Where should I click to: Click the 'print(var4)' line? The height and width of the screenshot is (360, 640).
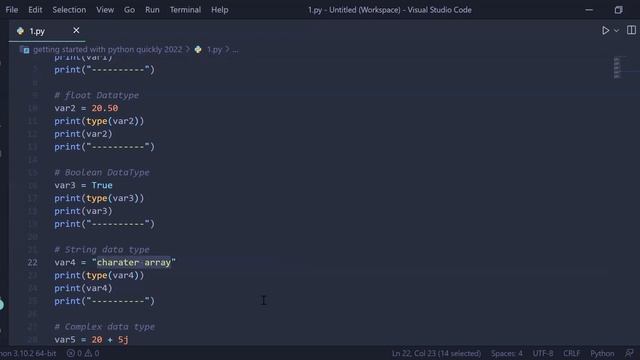(x=83, y=288)
